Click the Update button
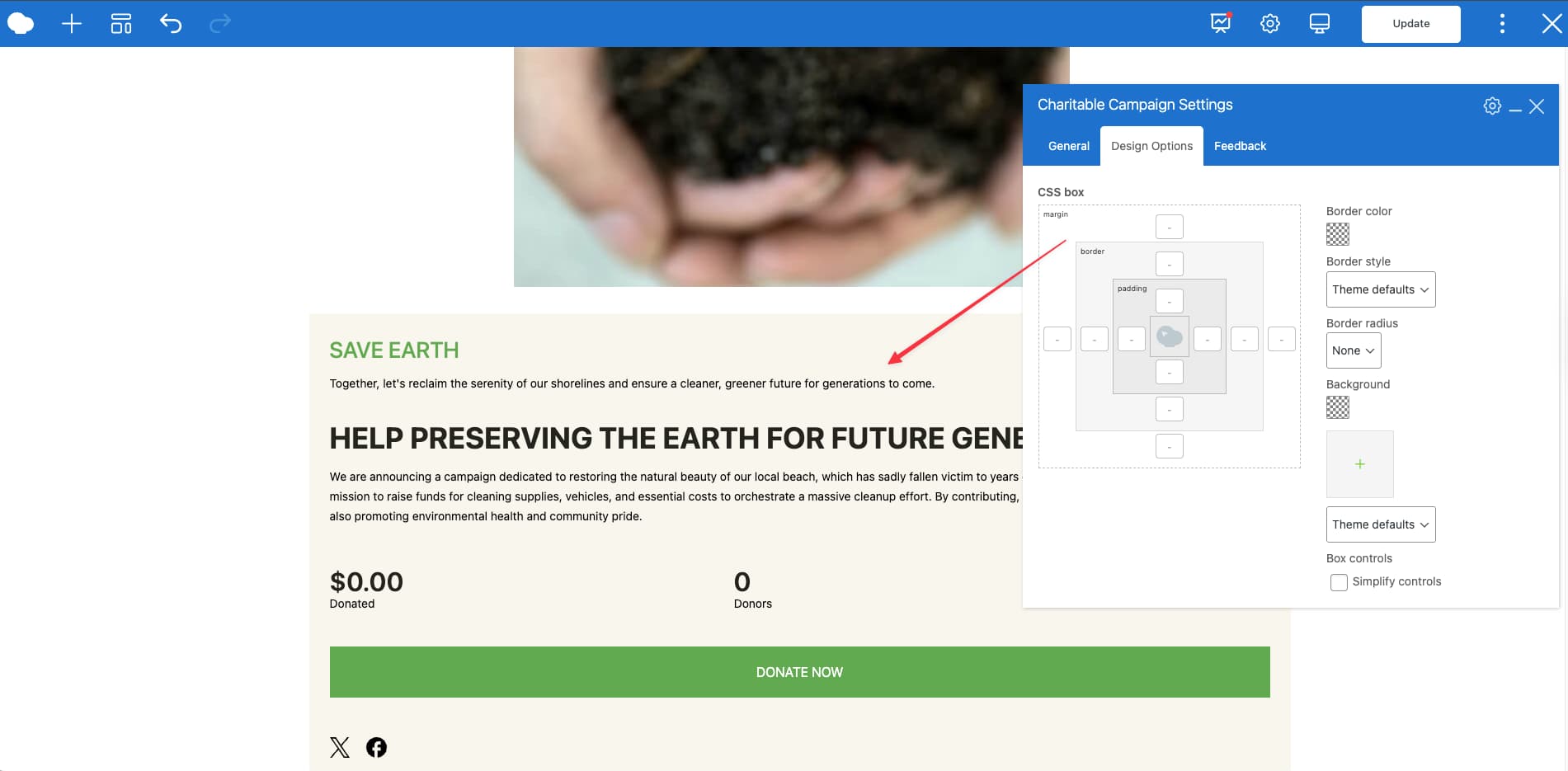The height and width of the screenshot is (771, 1568). coord(1410,24)
